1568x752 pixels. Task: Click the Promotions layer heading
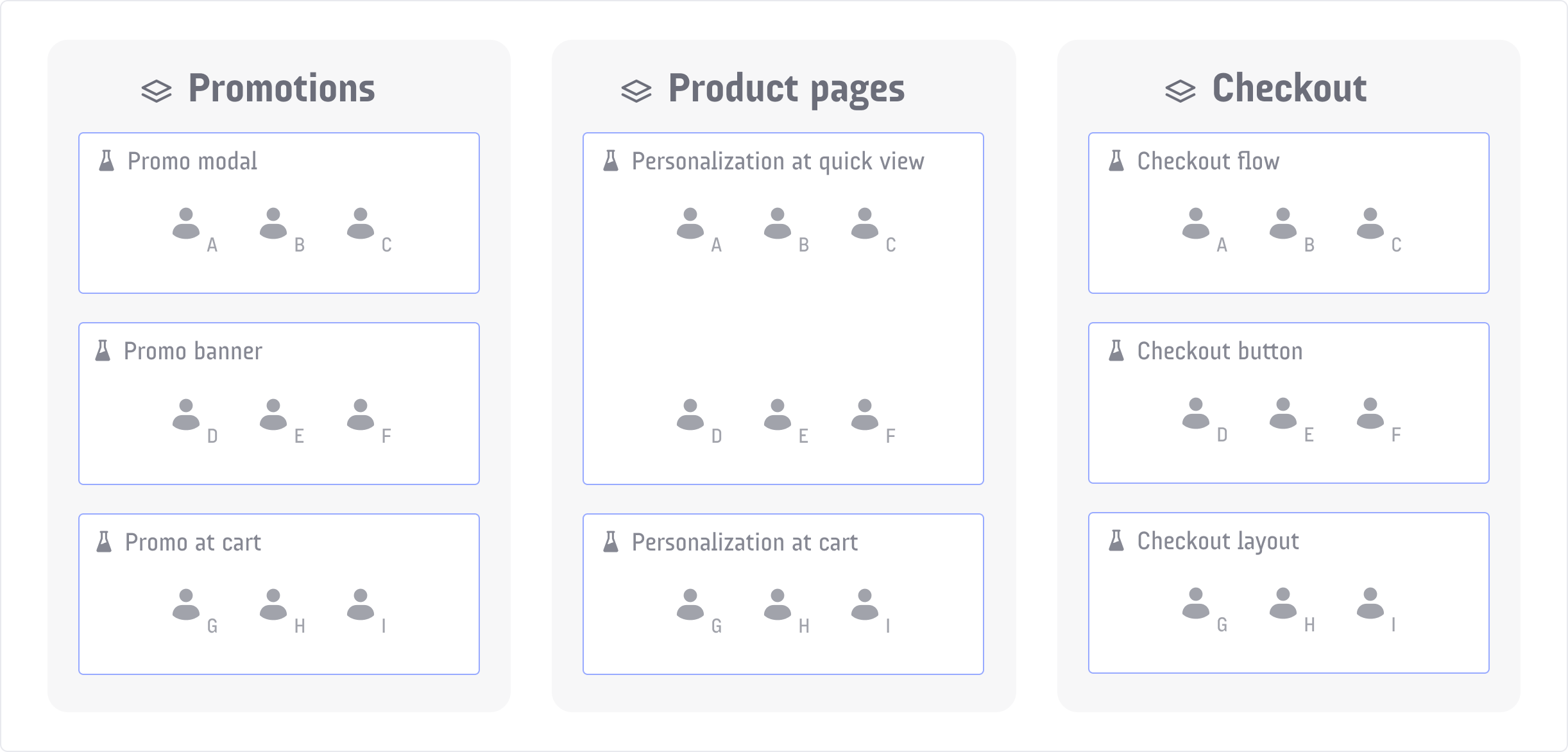pyautogui.click(x=281, y=89)
